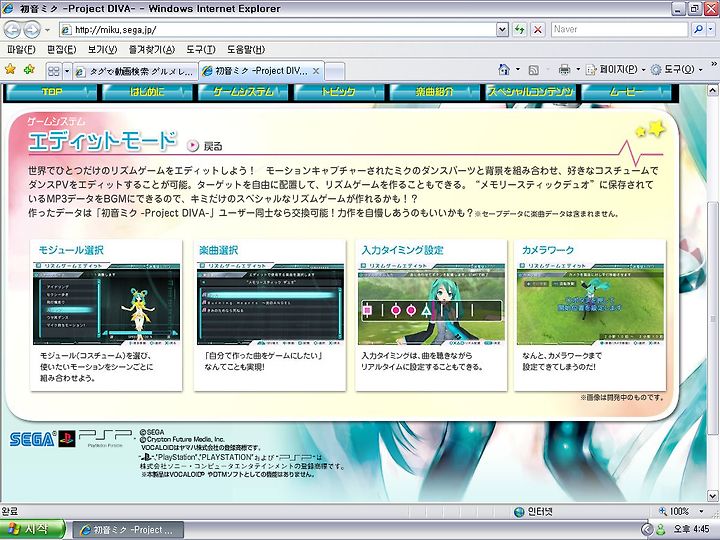
Task: Open the 도구(T) menu
Action: pyautogui.click(x=201, y=49)
